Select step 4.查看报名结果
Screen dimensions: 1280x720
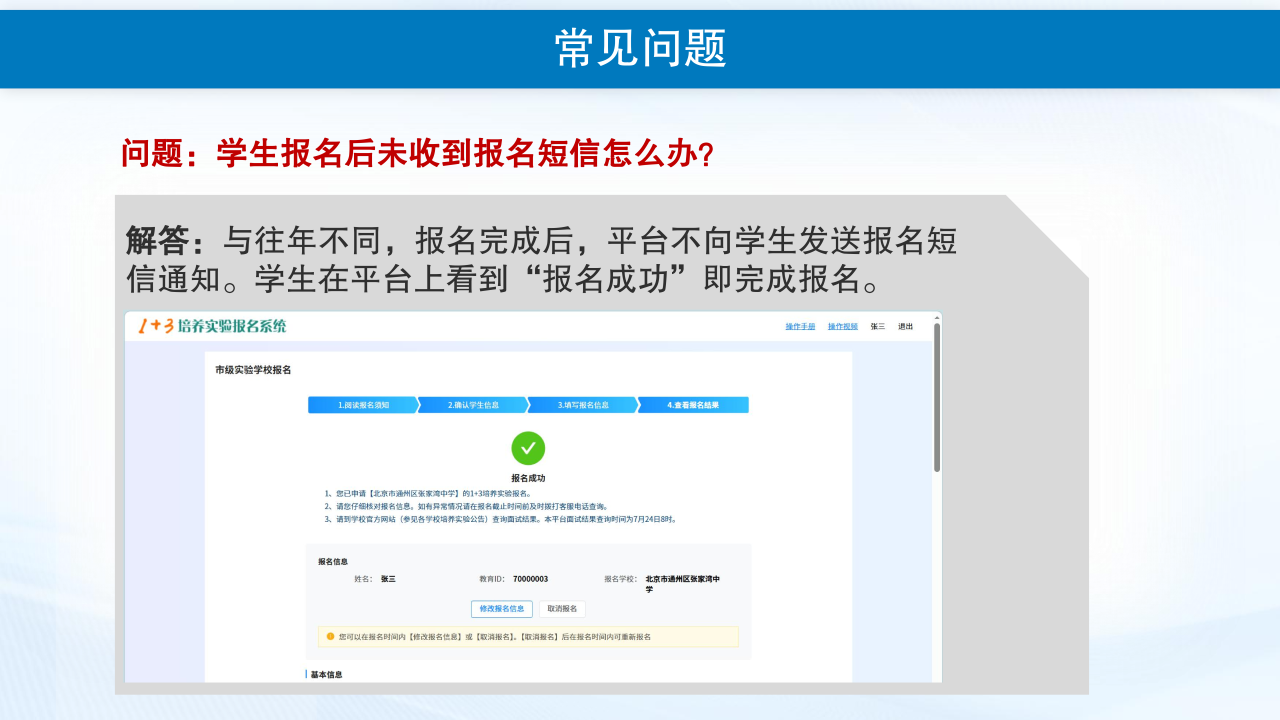tap(693, 405)
